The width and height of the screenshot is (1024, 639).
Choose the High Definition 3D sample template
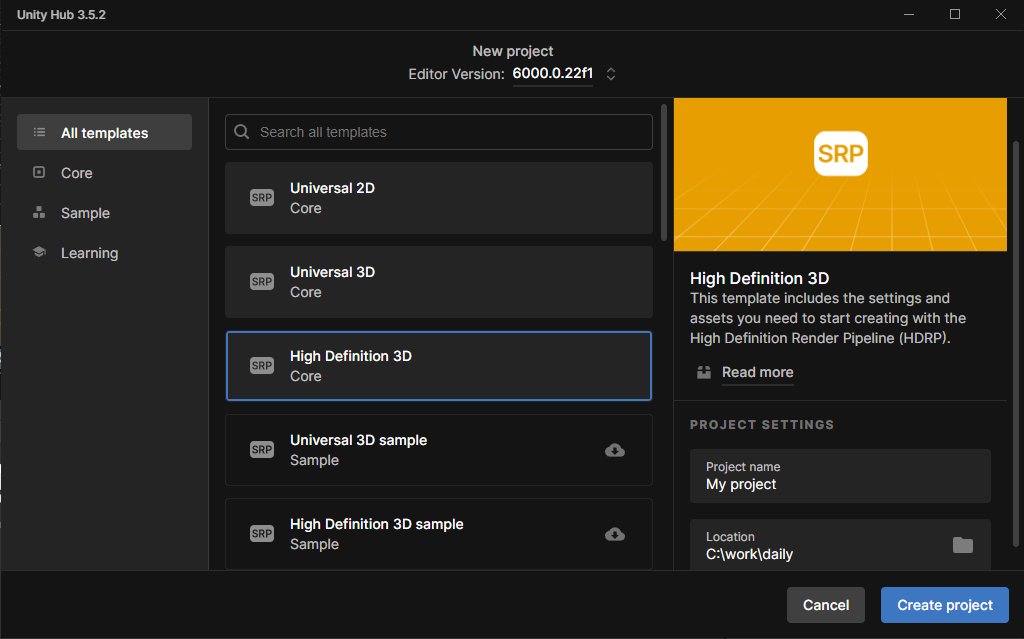(439, 534)
